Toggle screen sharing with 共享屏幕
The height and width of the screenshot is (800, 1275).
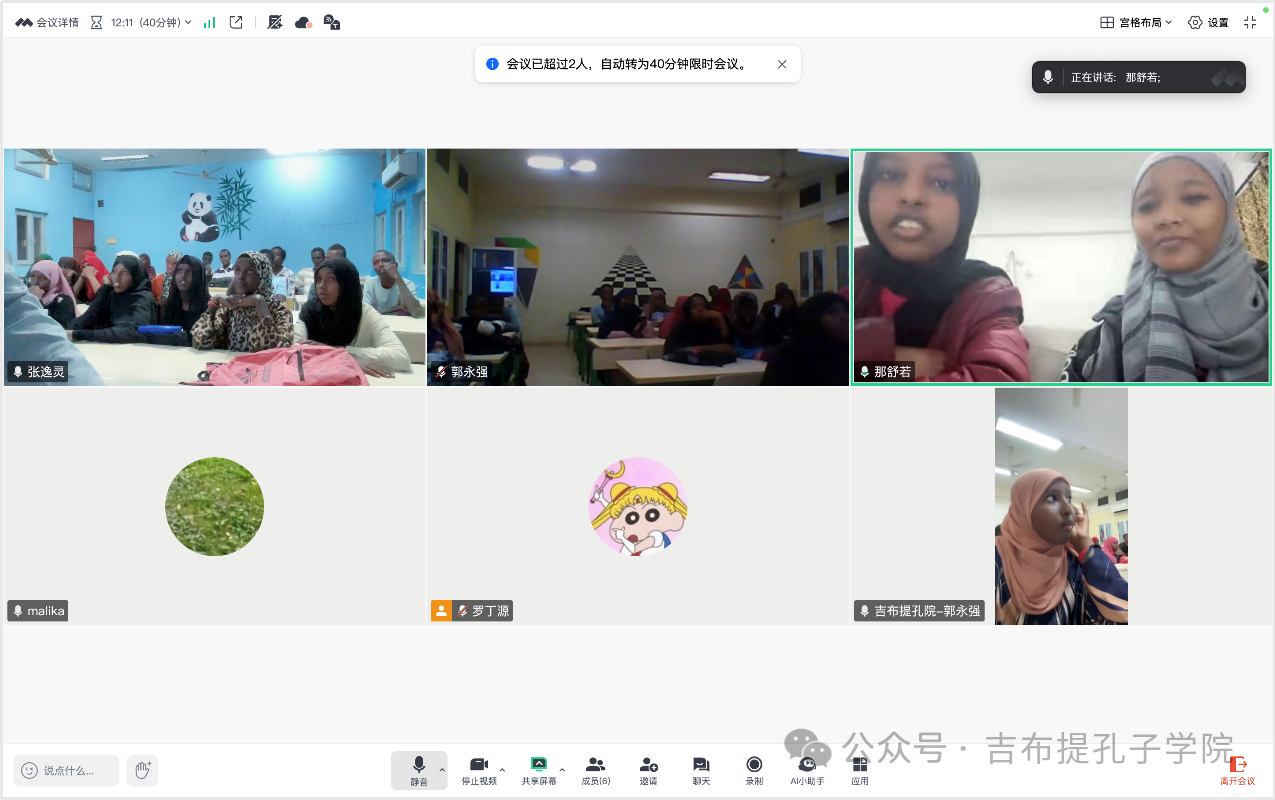[x=538, y=770]
